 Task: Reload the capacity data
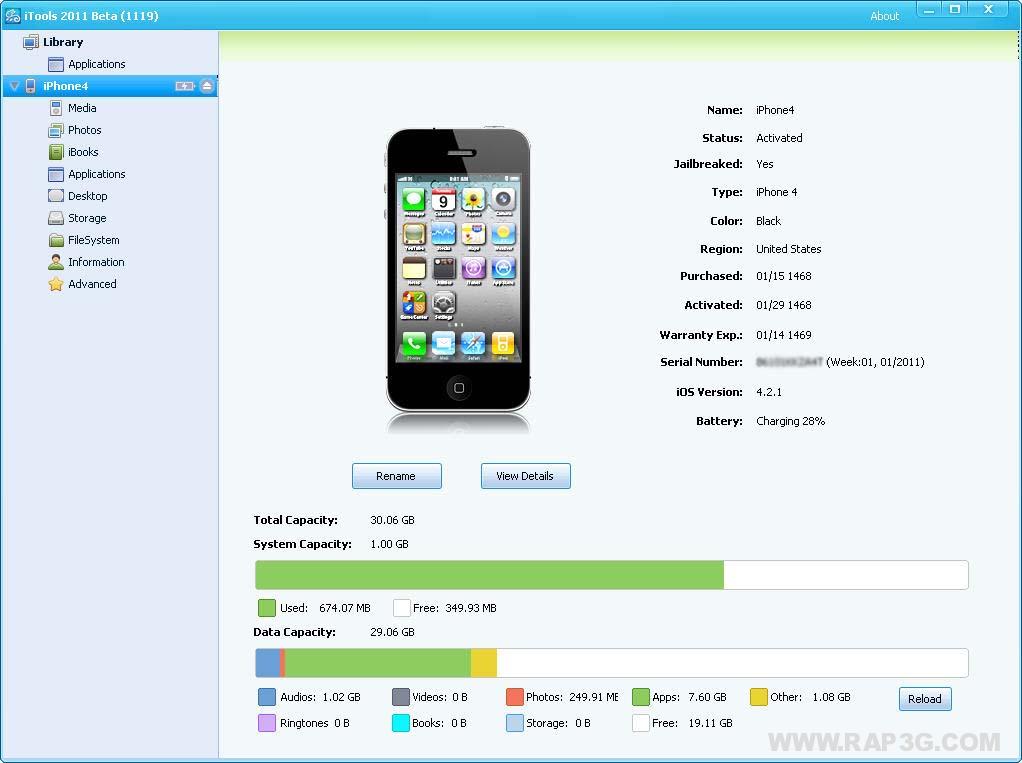point(925,699)
